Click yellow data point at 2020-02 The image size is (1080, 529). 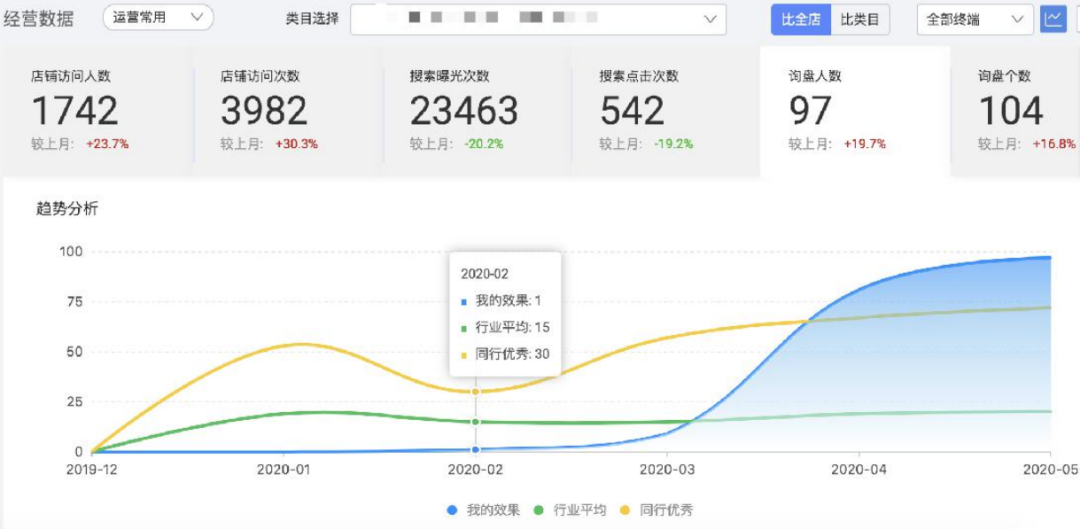coord(475,392)
